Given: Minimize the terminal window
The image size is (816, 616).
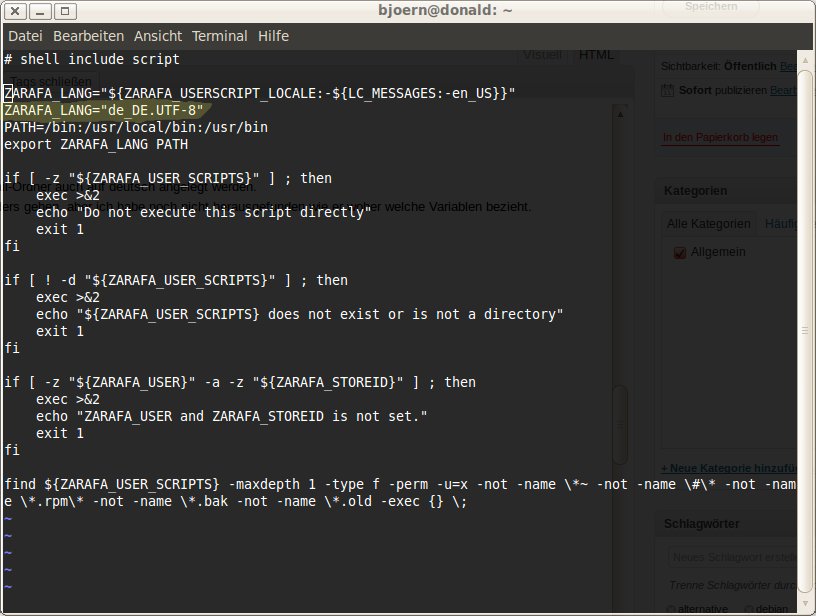Looking at the screenshot, I should (40, 11).
